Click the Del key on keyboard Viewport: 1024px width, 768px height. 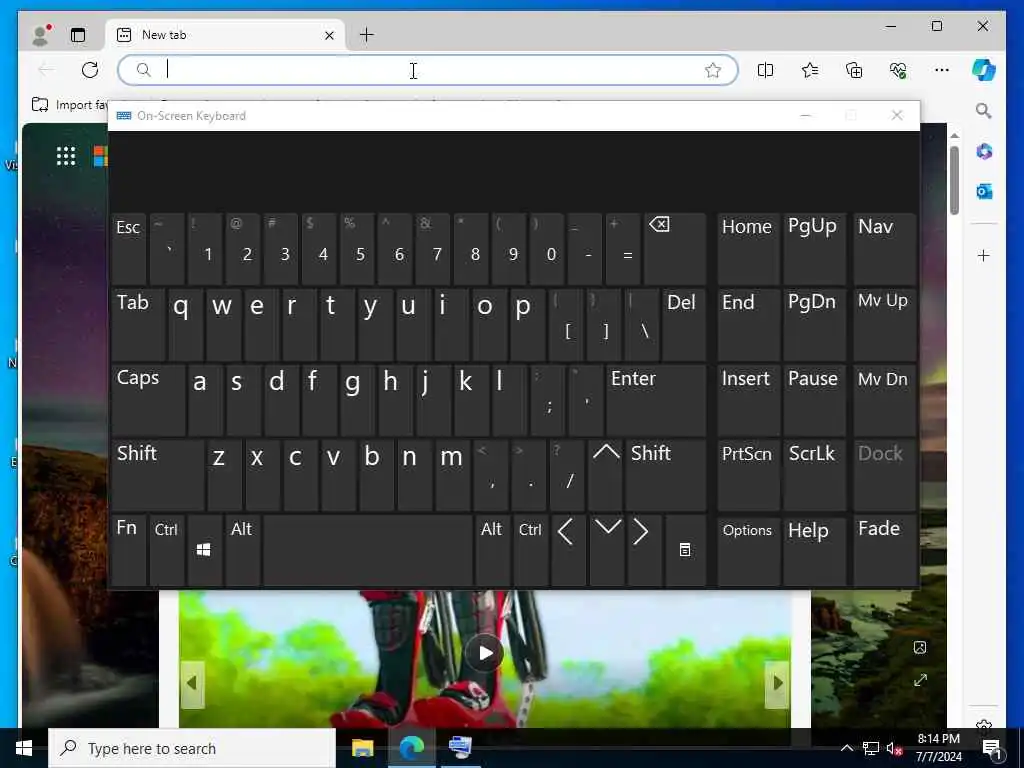tap(684, 324)
